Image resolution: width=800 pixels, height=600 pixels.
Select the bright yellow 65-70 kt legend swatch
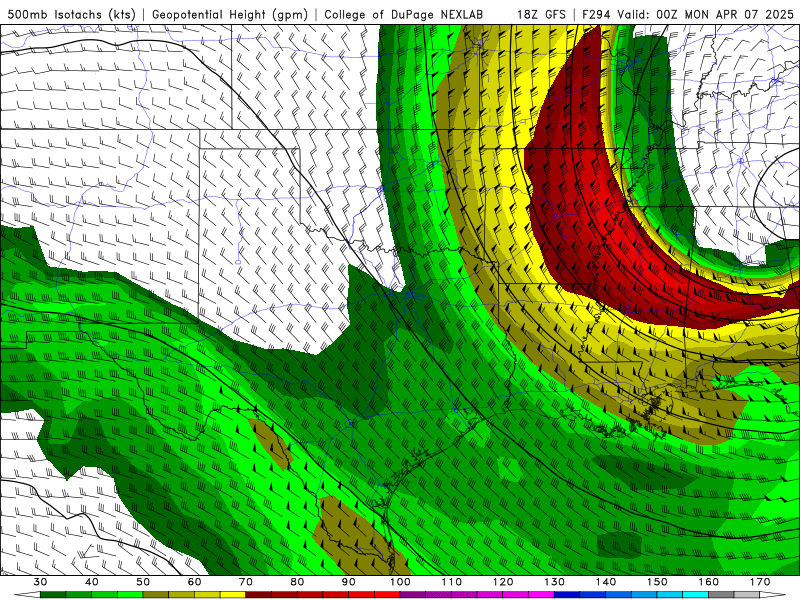(x=233, y=595)
